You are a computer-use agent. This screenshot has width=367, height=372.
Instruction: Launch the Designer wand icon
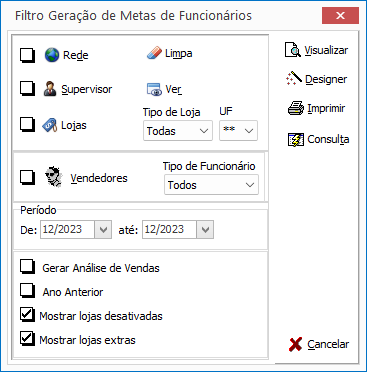[294, 79]
